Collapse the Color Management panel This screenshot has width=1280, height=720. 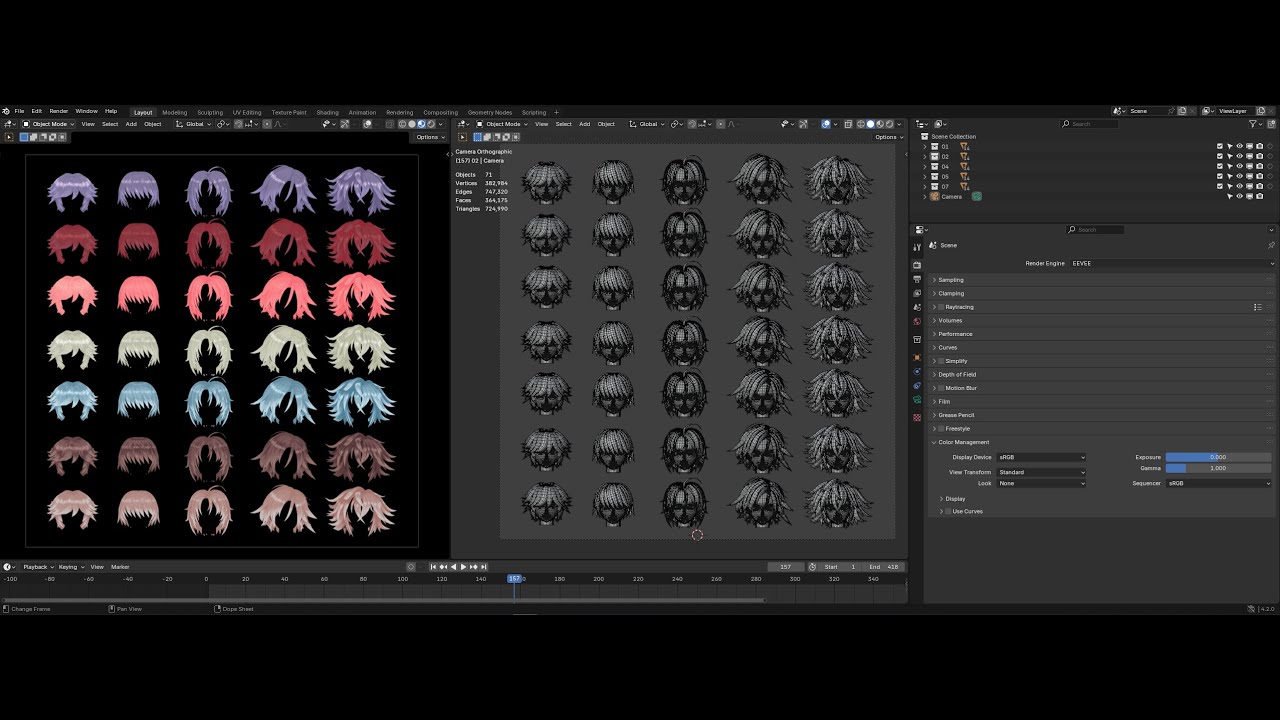(x=1103, y=442)
